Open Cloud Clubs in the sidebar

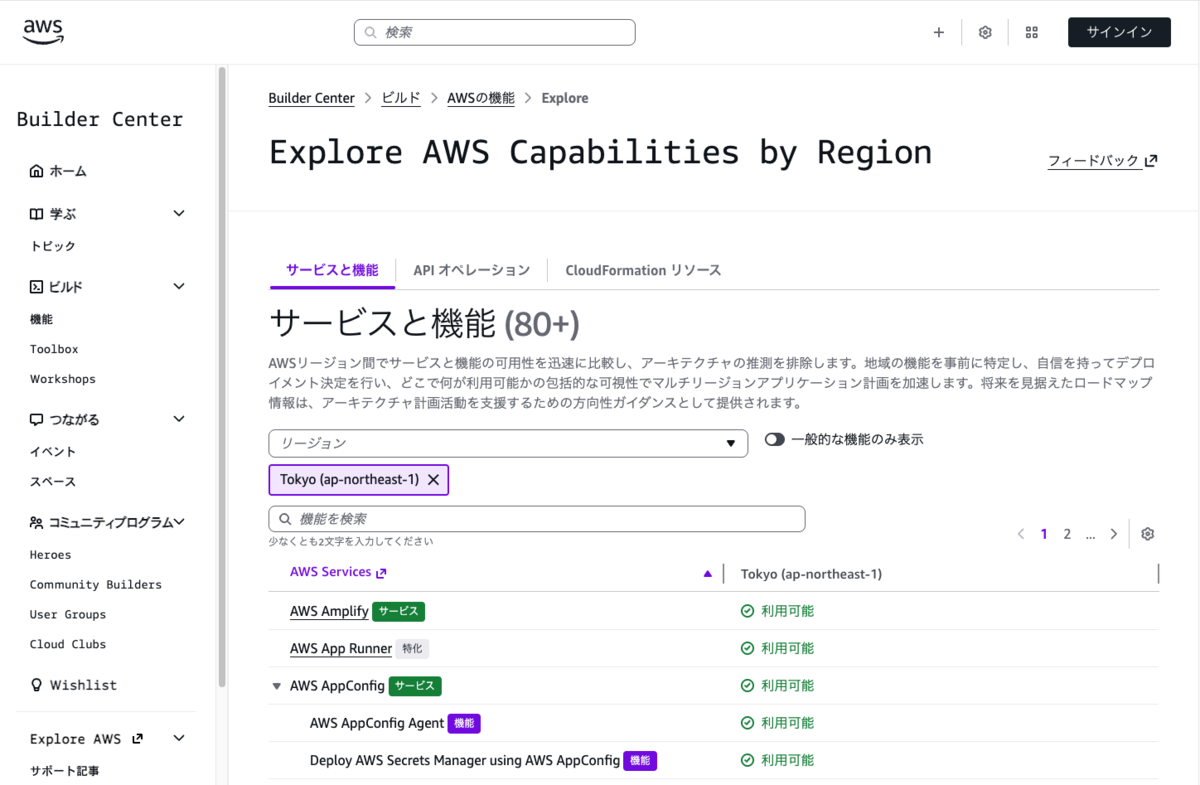point(68,645)
